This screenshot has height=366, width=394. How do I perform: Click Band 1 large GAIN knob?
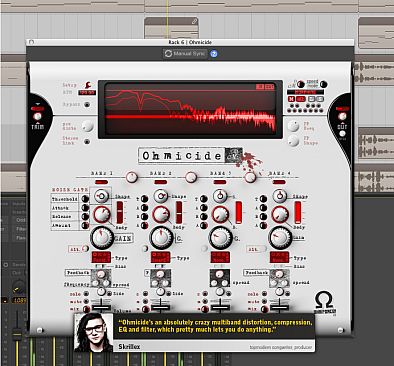pyautogui.click(x=102, y=238)
